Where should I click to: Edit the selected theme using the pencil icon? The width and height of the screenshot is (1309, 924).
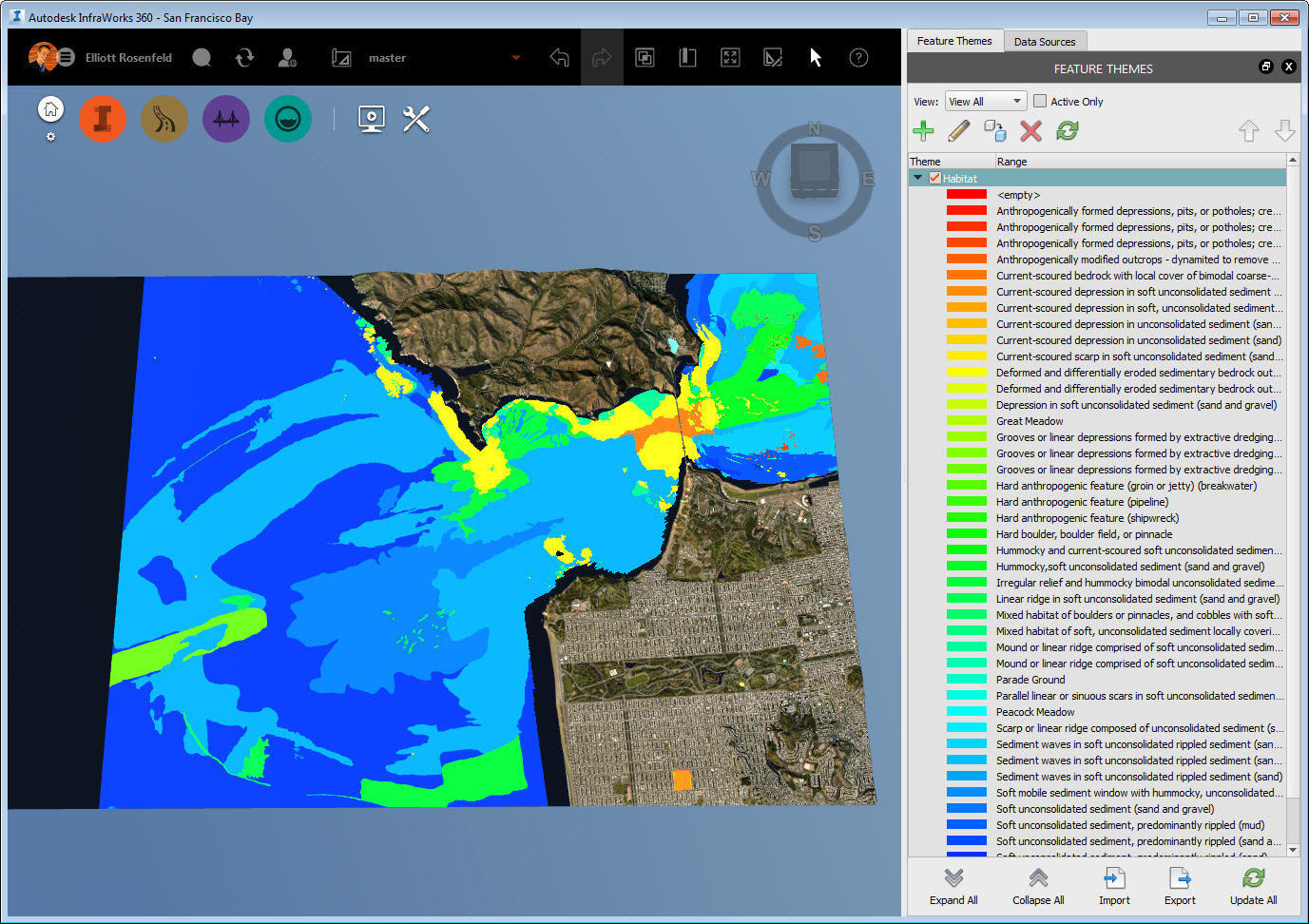coord(958,131)
